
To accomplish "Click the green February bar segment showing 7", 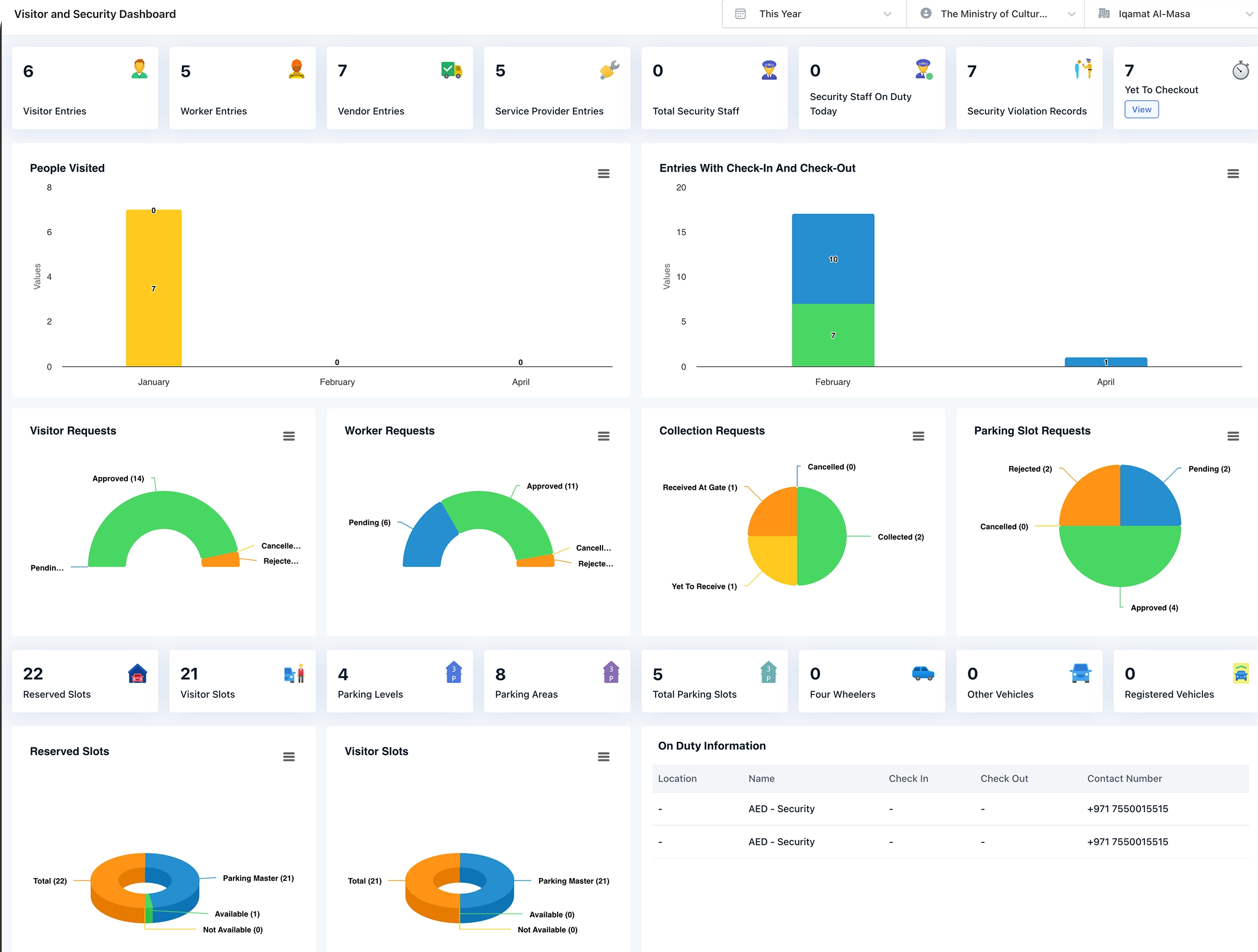I will 833,335.
